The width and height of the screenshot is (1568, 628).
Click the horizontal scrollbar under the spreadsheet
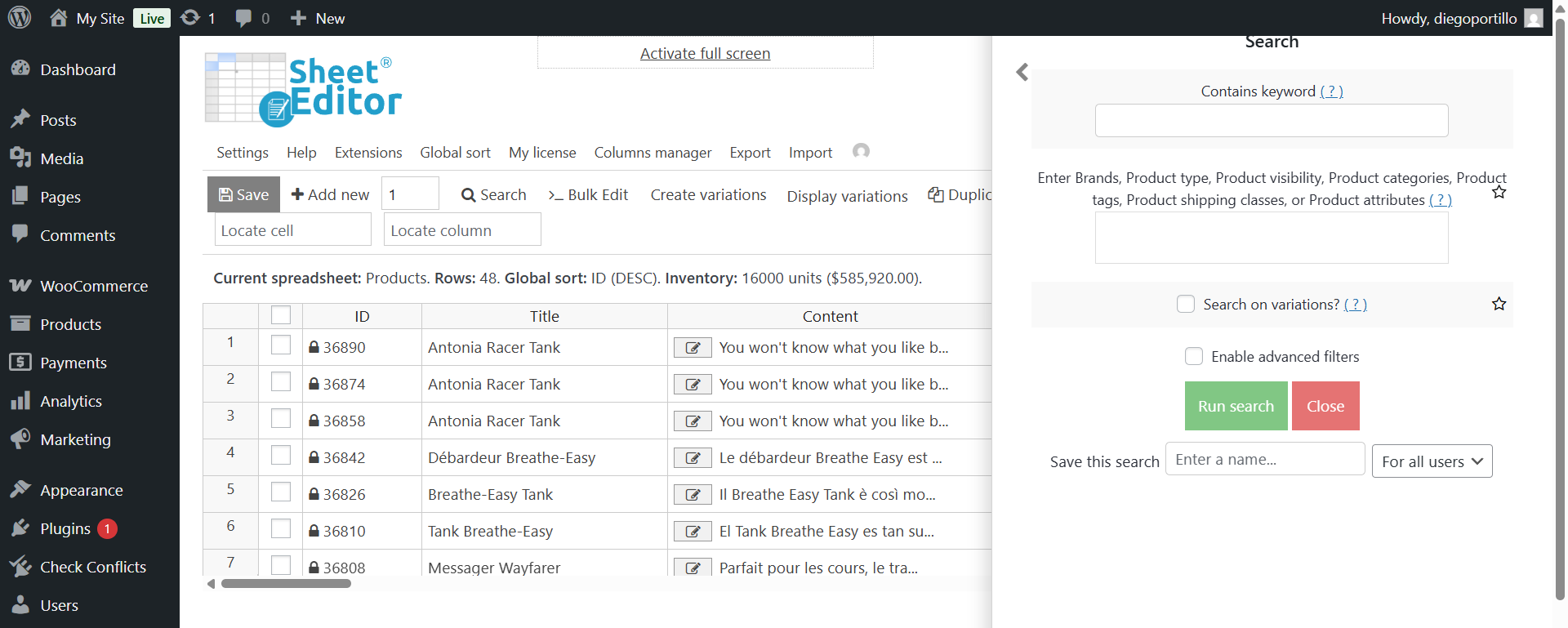286,583
